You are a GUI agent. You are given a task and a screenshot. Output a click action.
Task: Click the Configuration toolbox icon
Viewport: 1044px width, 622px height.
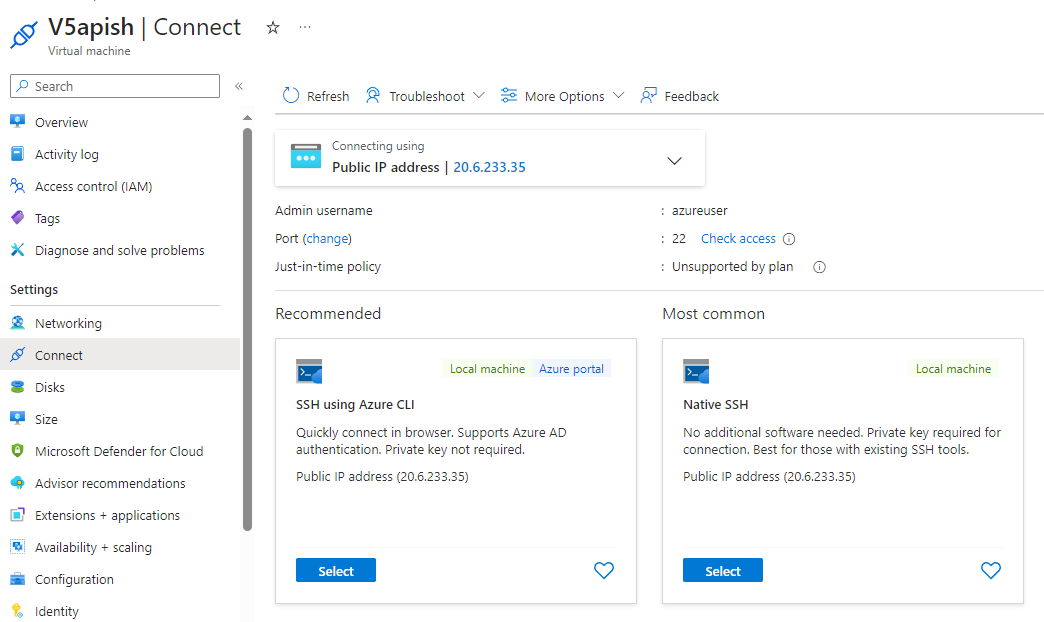click(17, 579)
